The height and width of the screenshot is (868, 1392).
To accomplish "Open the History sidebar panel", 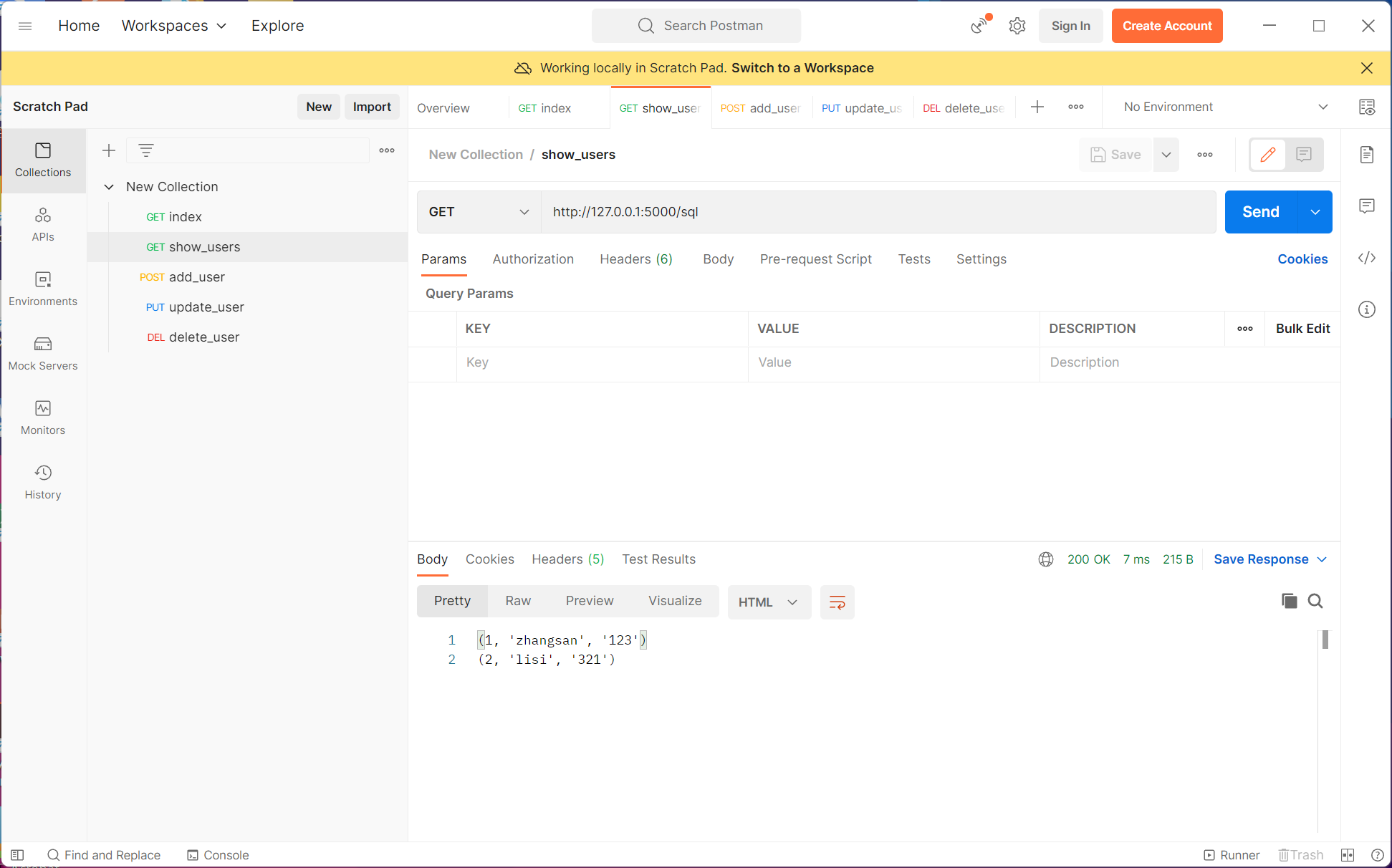I will 43,482.
